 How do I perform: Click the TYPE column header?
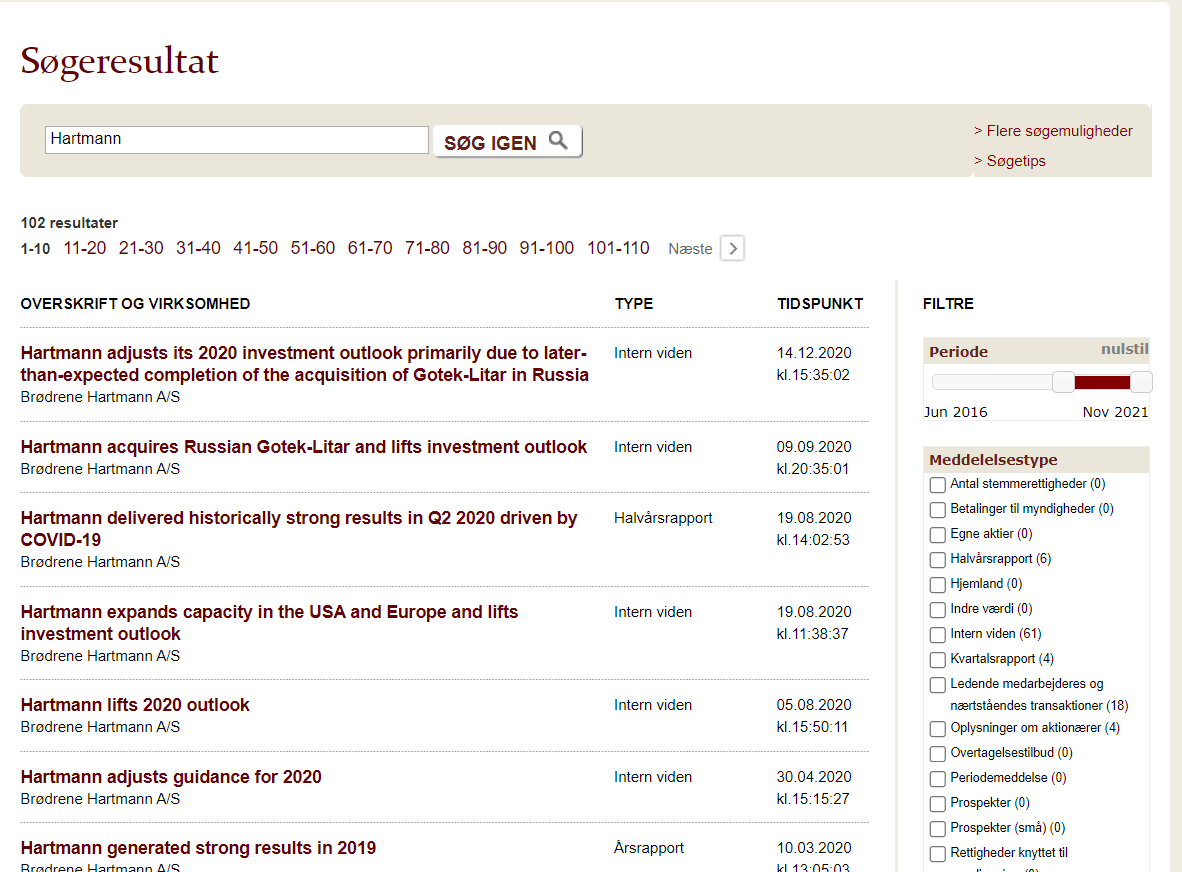coord(634,304)
